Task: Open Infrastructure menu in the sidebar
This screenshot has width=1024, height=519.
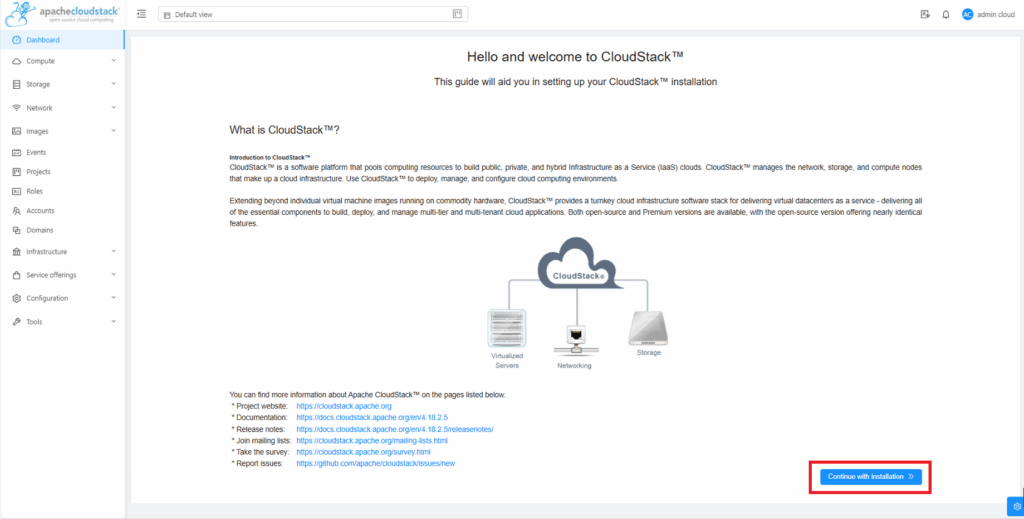Action: pos(62,252)
